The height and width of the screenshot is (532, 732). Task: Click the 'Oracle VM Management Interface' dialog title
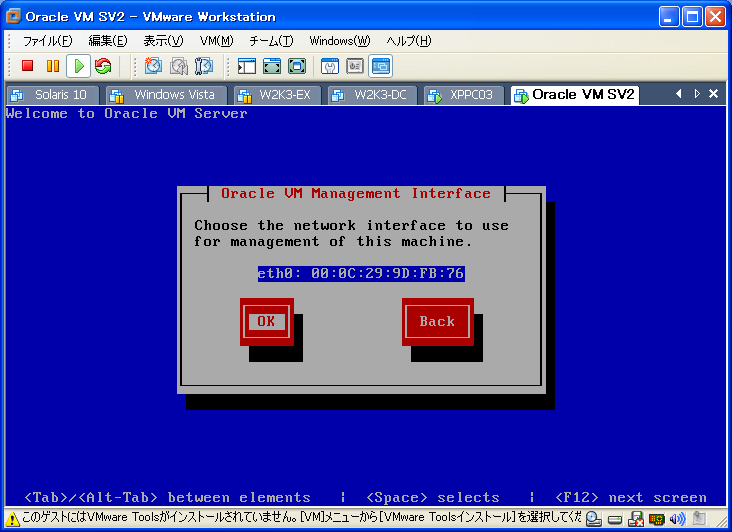(x=356, y=193)
